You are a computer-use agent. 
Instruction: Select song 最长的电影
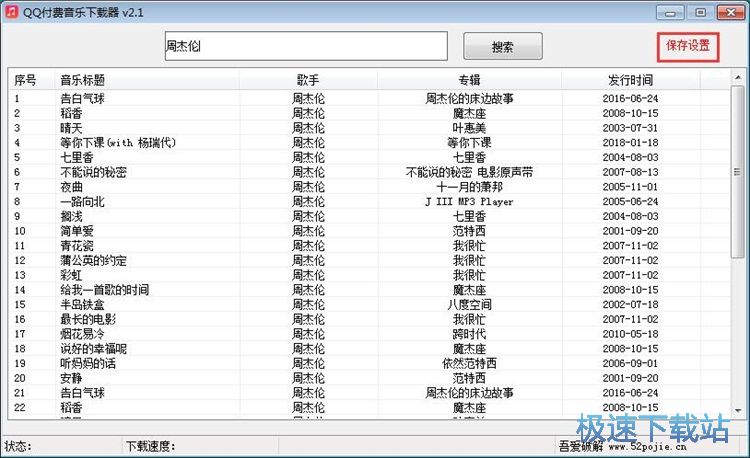tap(88, 319)
